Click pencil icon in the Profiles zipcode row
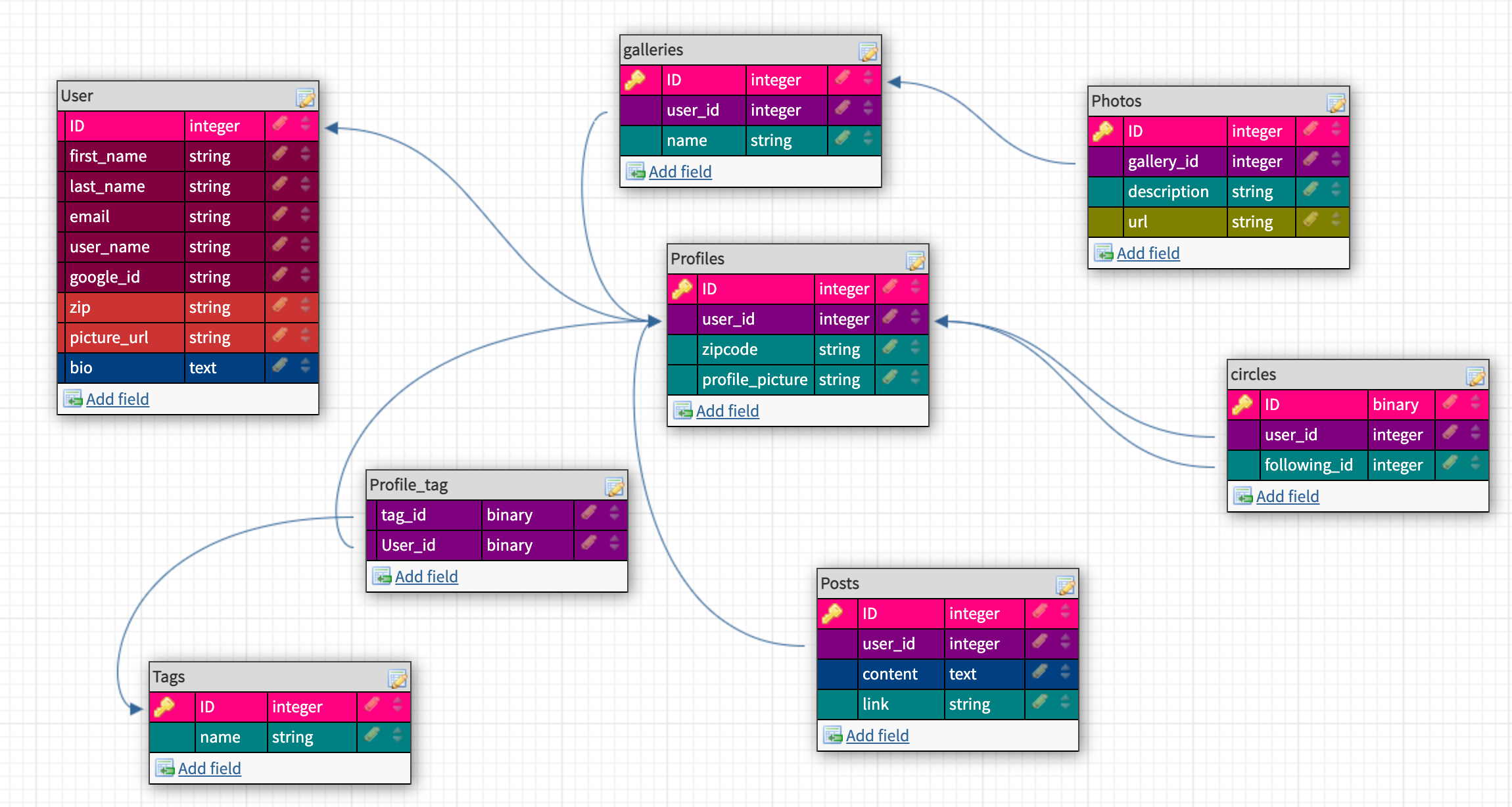 (890, 347)
